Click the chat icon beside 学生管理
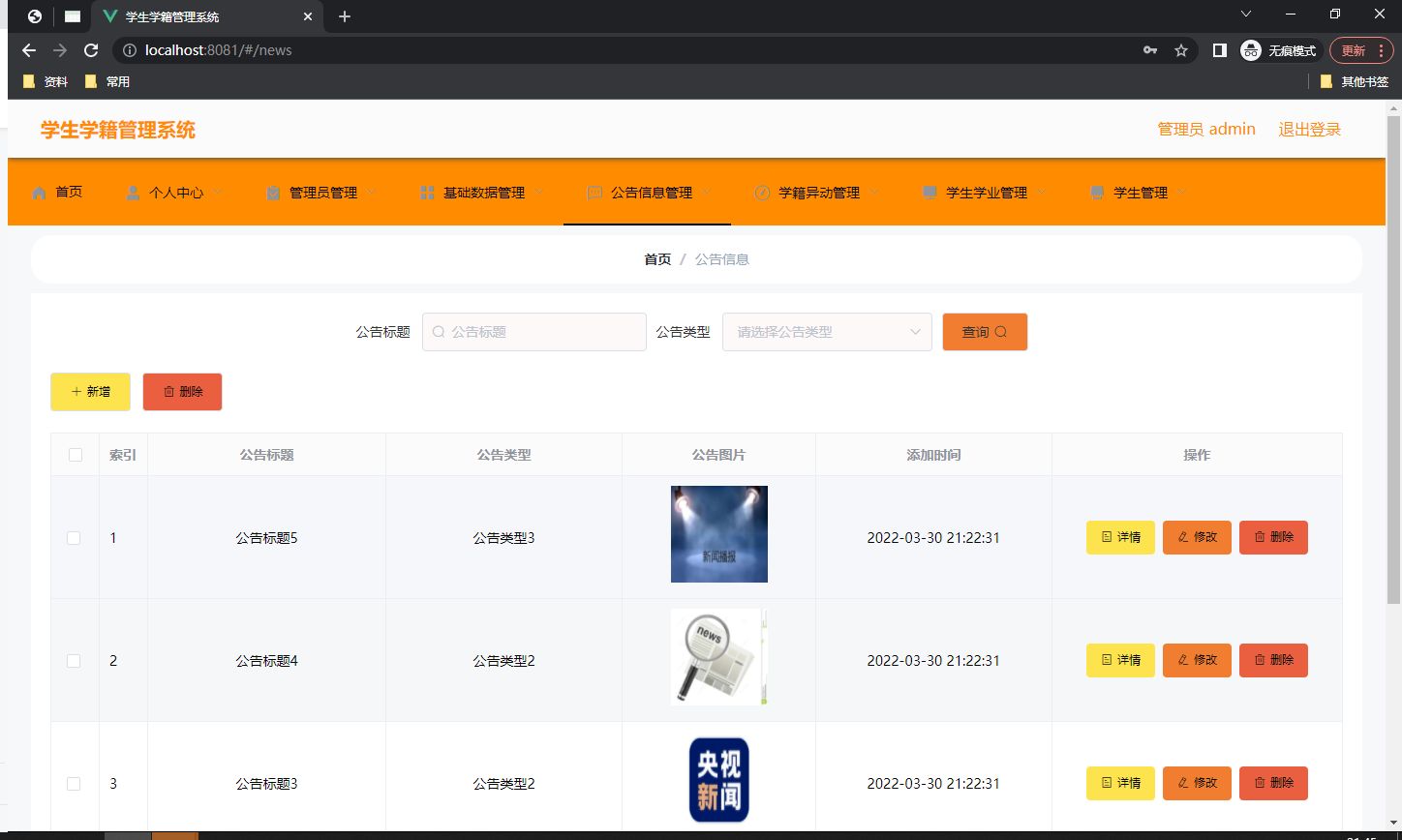1402x840 pixels. (1097, 193)
